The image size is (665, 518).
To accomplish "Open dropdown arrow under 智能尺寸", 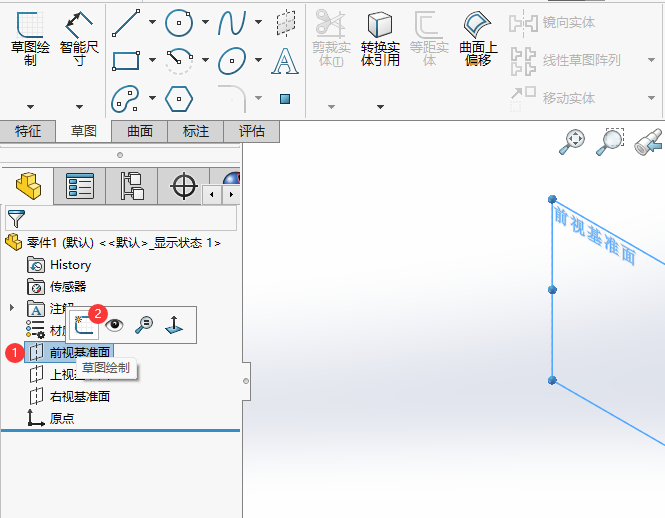I will coord(79,106).
